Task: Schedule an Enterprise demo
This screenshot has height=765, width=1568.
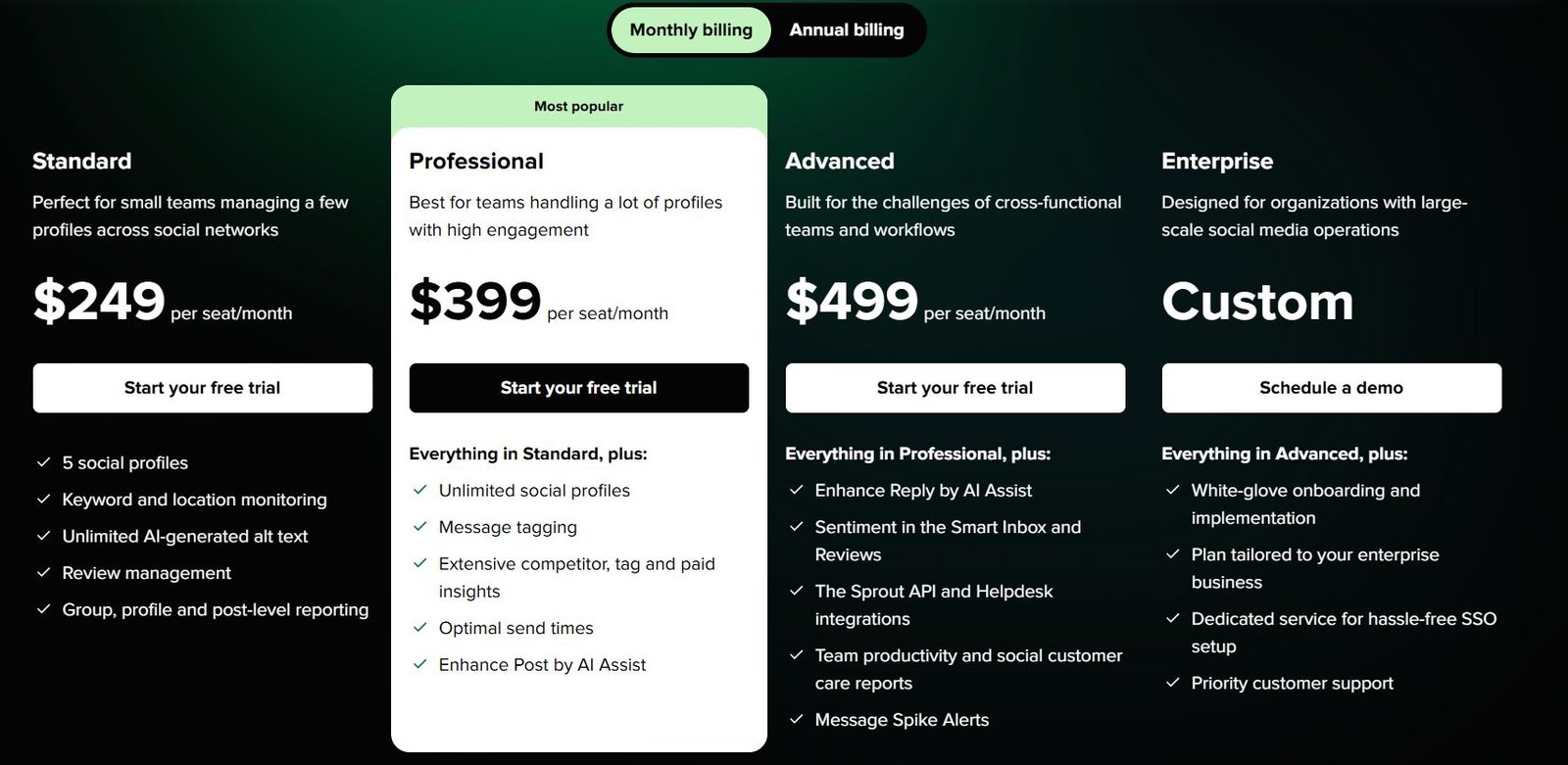Action: coord(1332,388)
